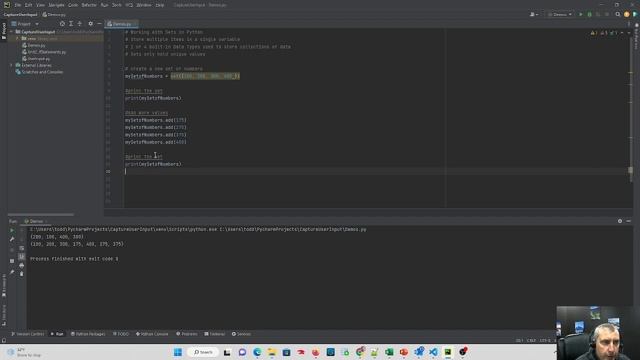640x360 pixels.
Task: Click the Search Everywhere magnifier icon
Action: 618,14
